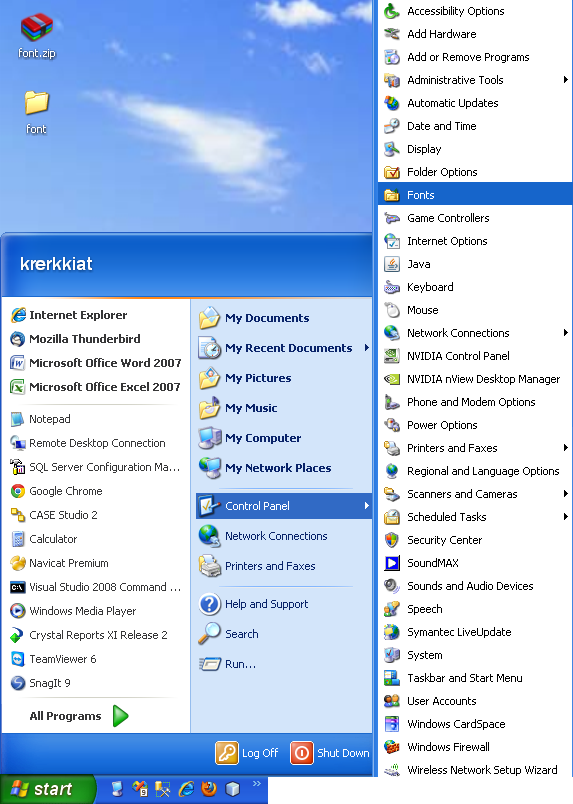The height and width of the screenshot is (804, 573).
Task: Click the Log Off button
Action: click(x=247, y=753)
